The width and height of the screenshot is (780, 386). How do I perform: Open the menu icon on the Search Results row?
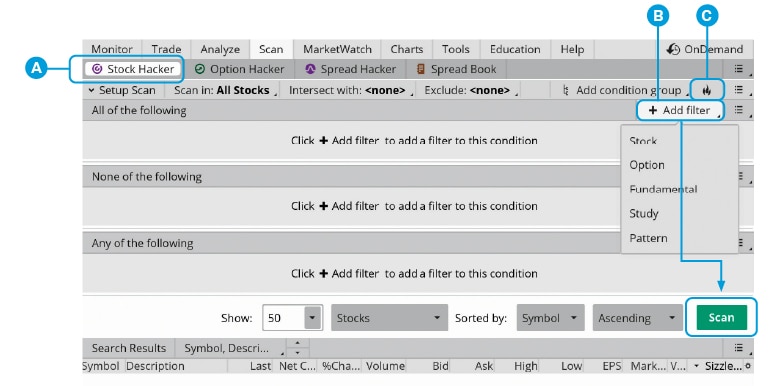(740, 348)
